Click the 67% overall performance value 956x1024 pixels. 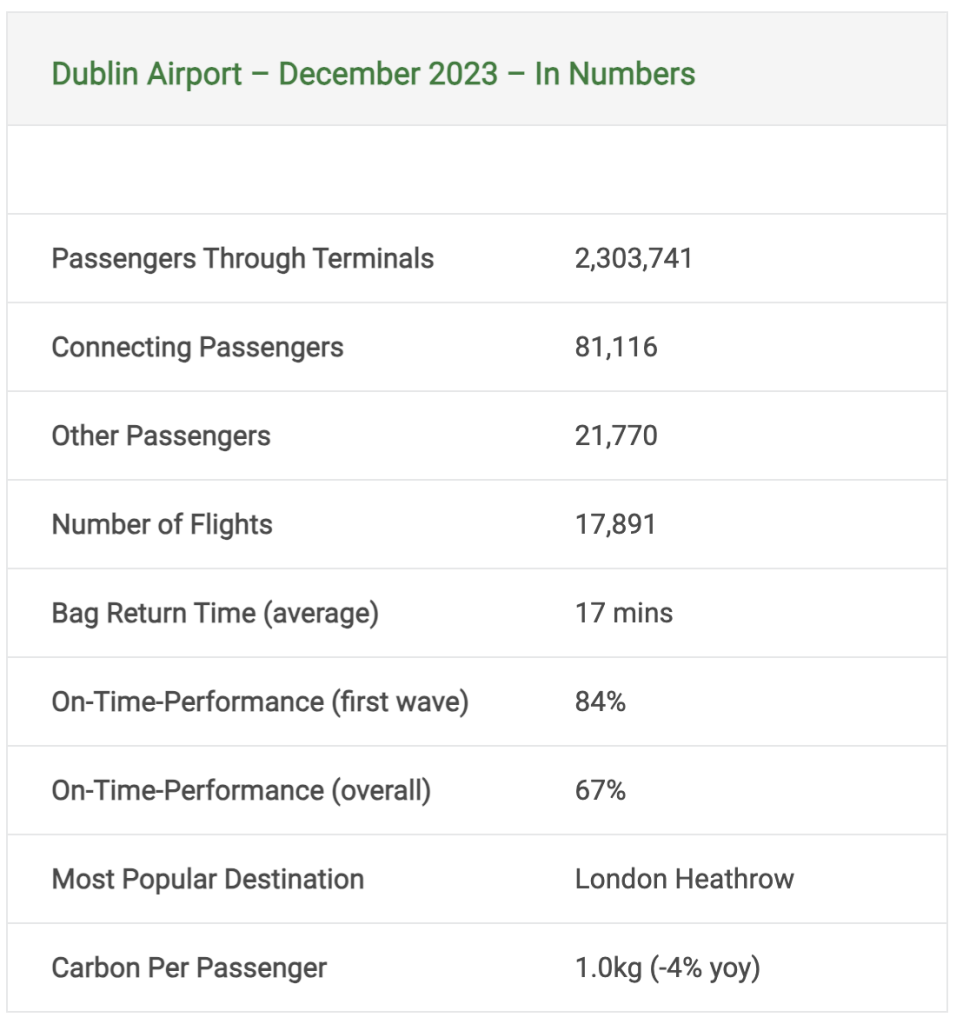[600, 791]
